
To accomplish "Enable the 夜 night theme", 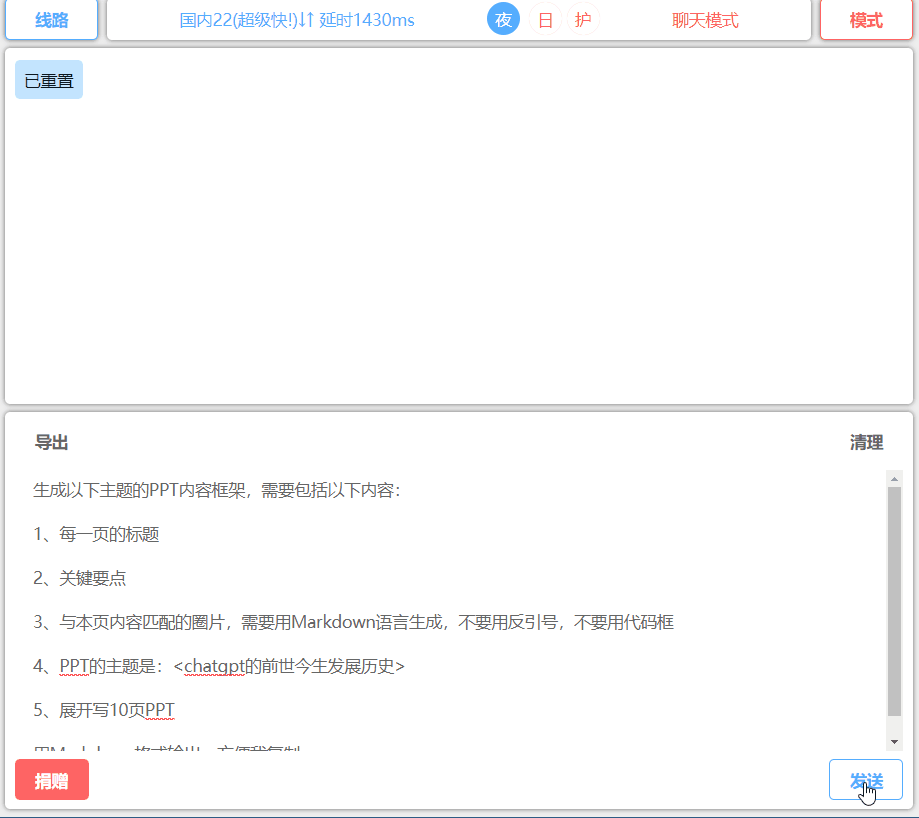I will coord(503,20).
